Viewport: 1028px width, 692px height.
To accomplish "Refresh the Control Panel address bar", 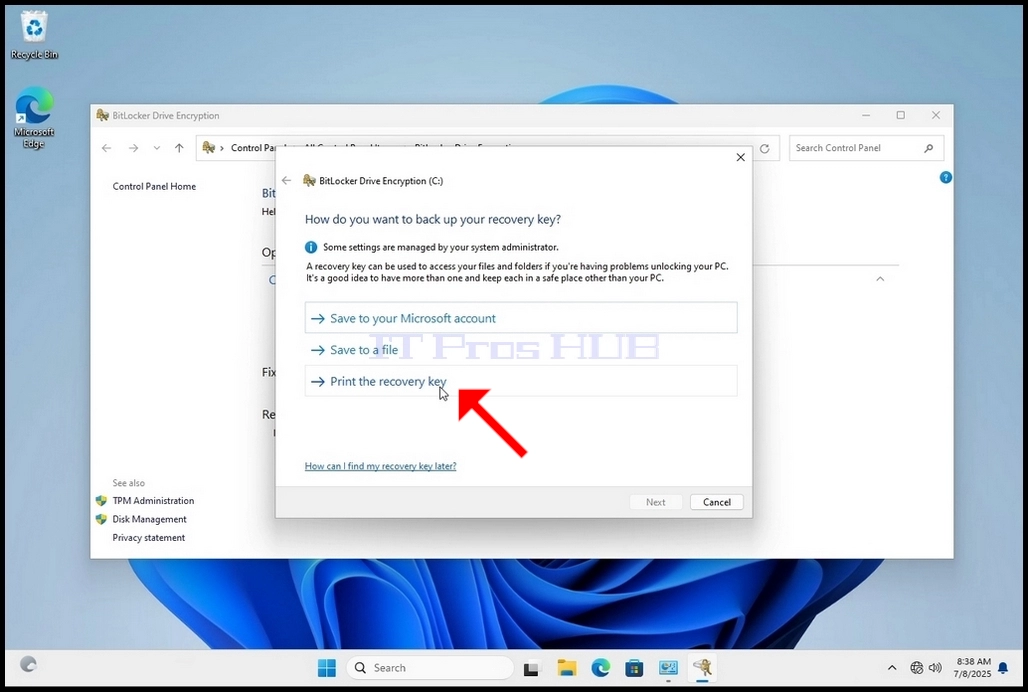I will point(764,149).
